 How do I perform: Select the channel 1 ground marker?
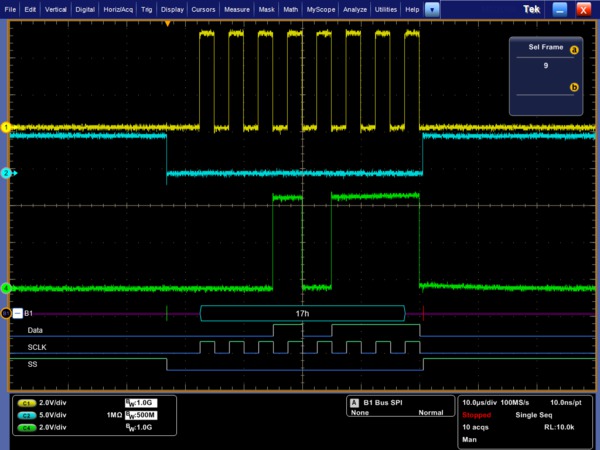5,128
